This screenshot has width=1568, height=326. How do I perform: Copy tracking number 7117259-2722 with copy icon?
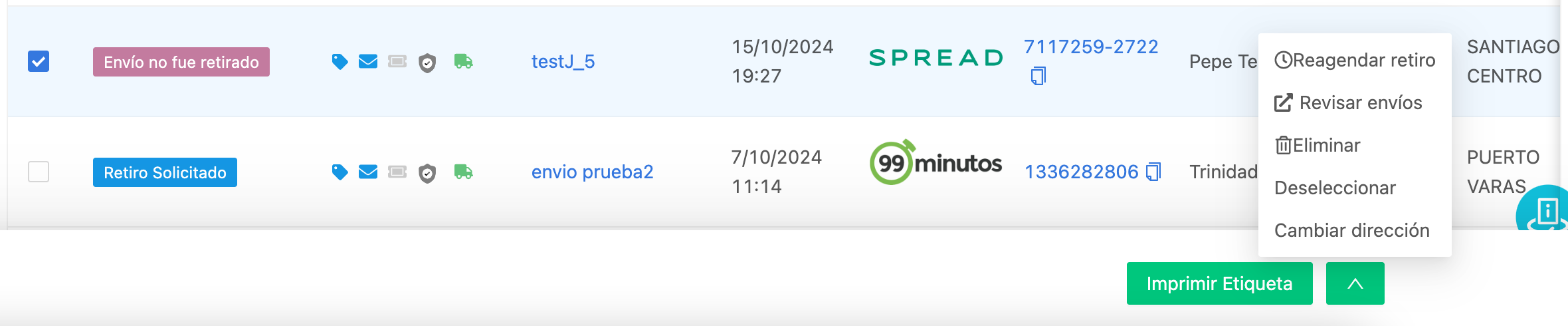(1038, 76)
